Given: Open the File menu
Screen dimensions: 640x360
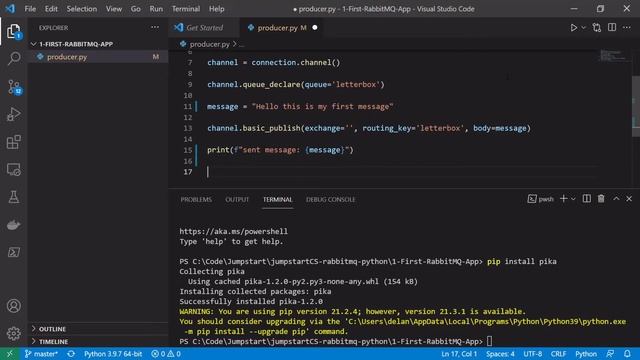Looking at the screenshot, I should [30, 9].
